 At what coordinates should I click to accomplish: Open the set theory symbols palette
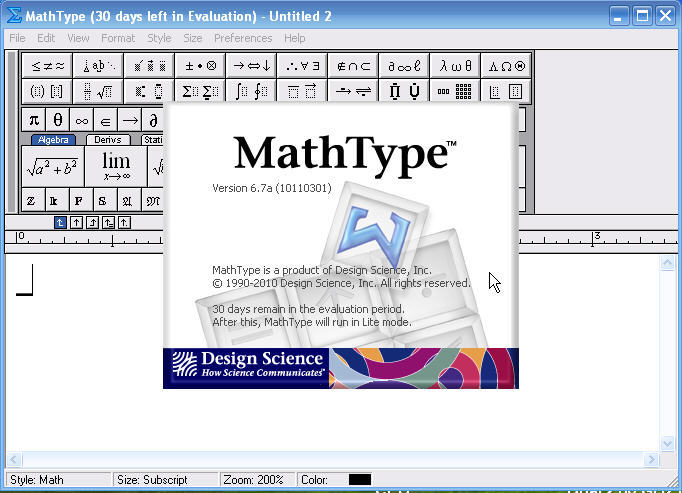(353, 66)
